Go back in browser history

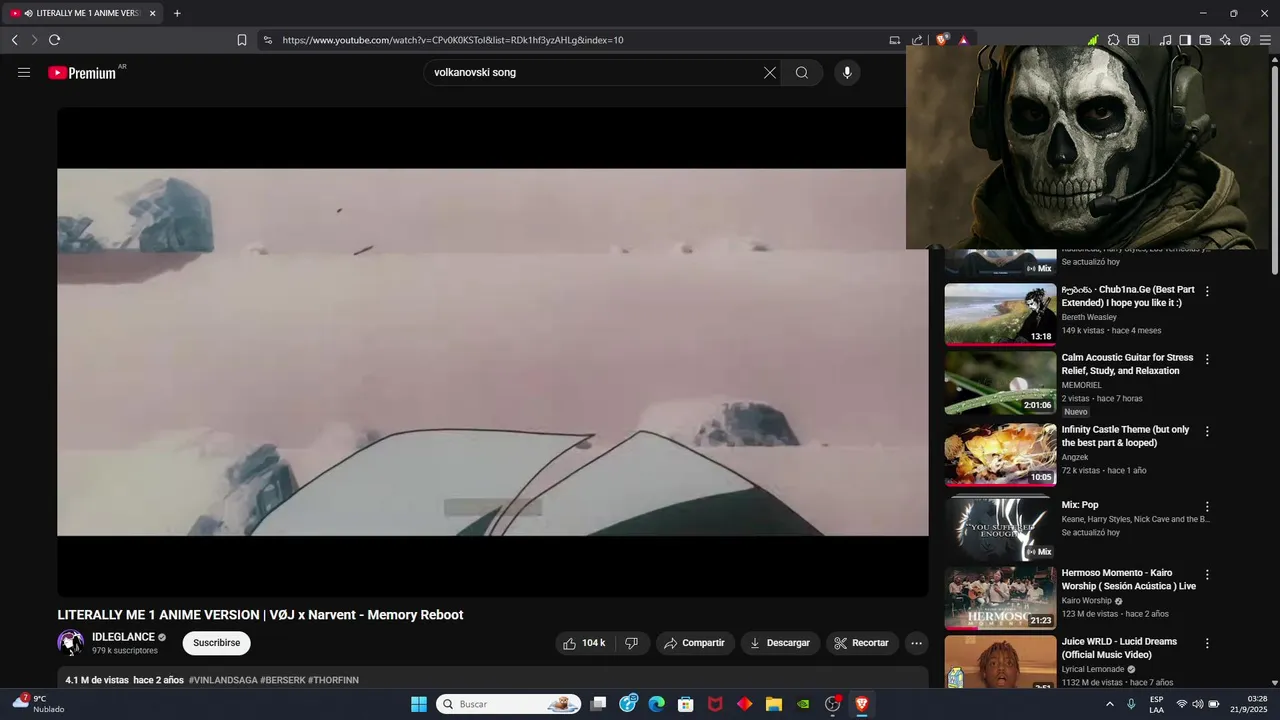pos(14,40)
